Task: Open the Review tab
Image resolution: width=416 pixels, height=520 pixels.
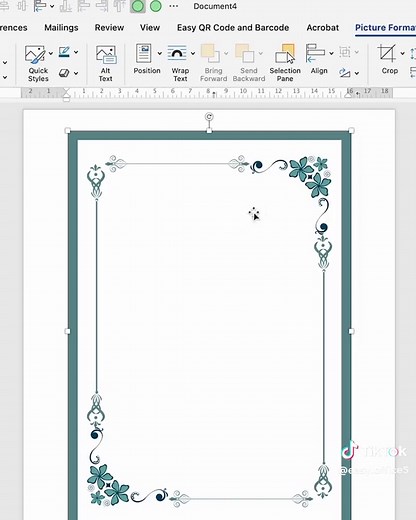Action: pos(109,28)
